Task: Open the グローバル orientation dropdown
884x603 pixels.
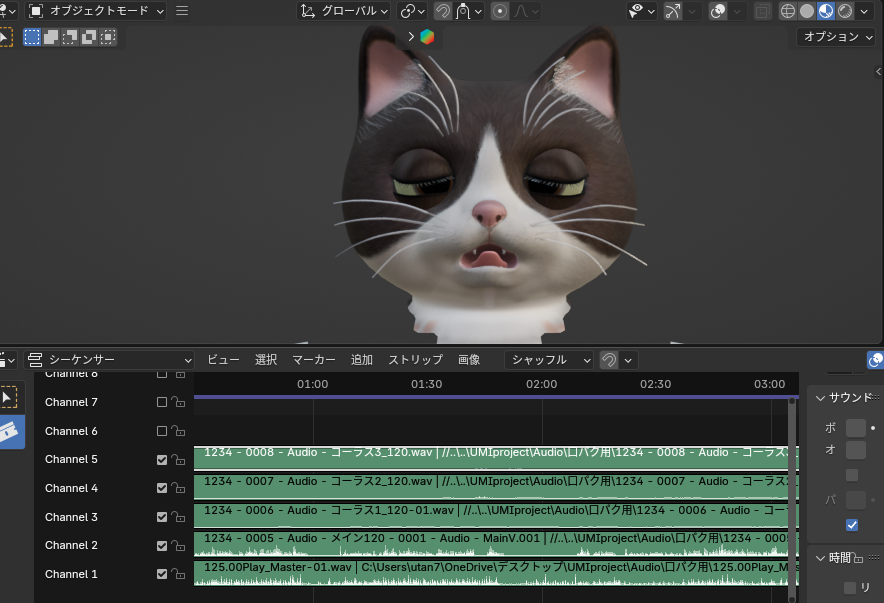Action: [344, 11]
